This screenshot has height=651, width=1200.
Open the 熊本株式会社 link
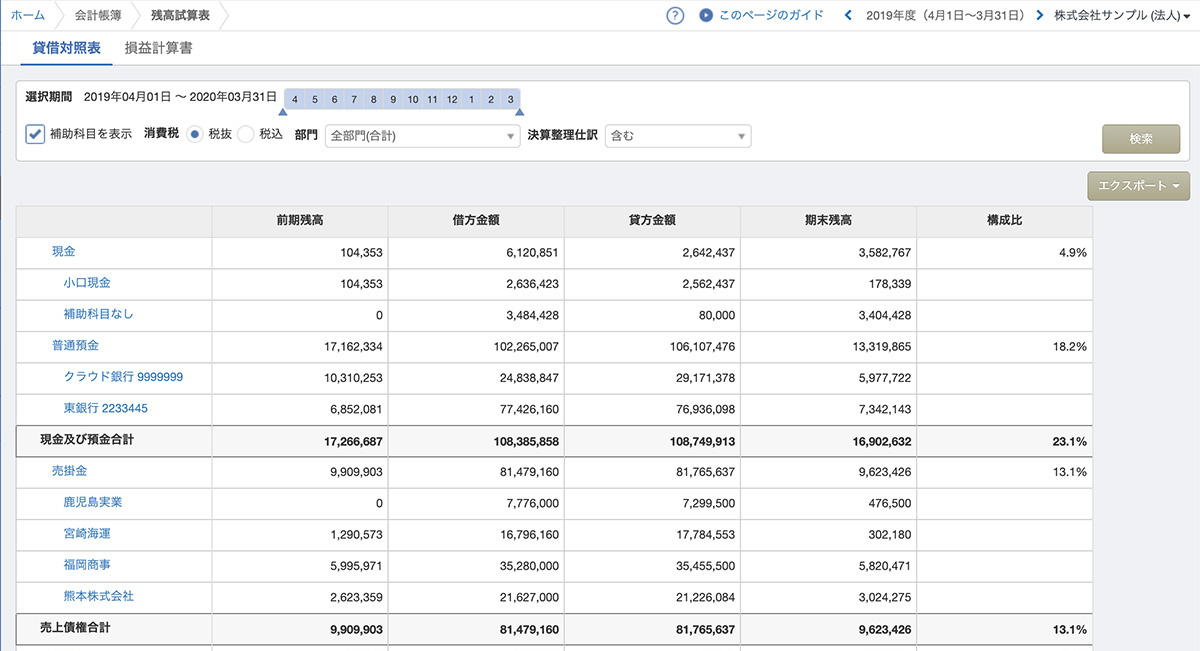click(98, 596)
